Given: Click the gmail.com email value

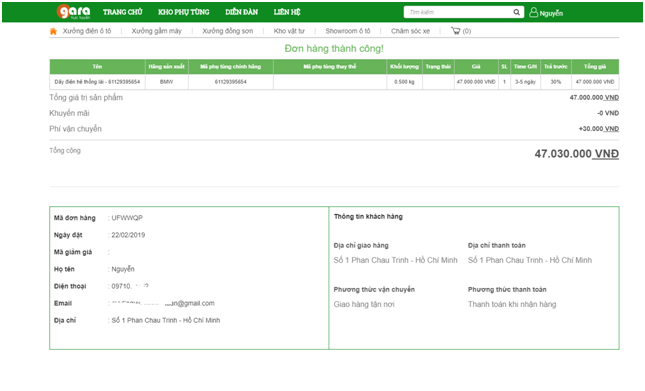Looking at the screenshot, I should [x=163, y=303].
